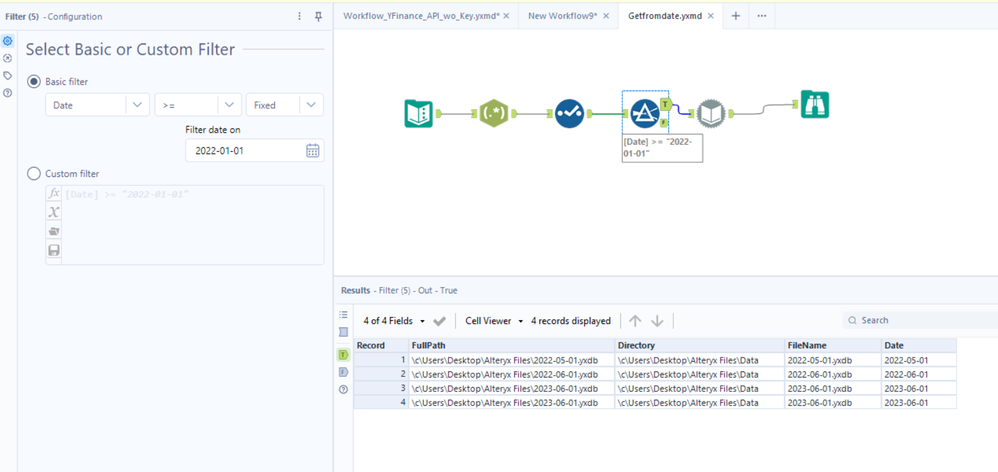Click the FileName column header
The width and height of the screenshot is (998, 472).
coord(833,345)
